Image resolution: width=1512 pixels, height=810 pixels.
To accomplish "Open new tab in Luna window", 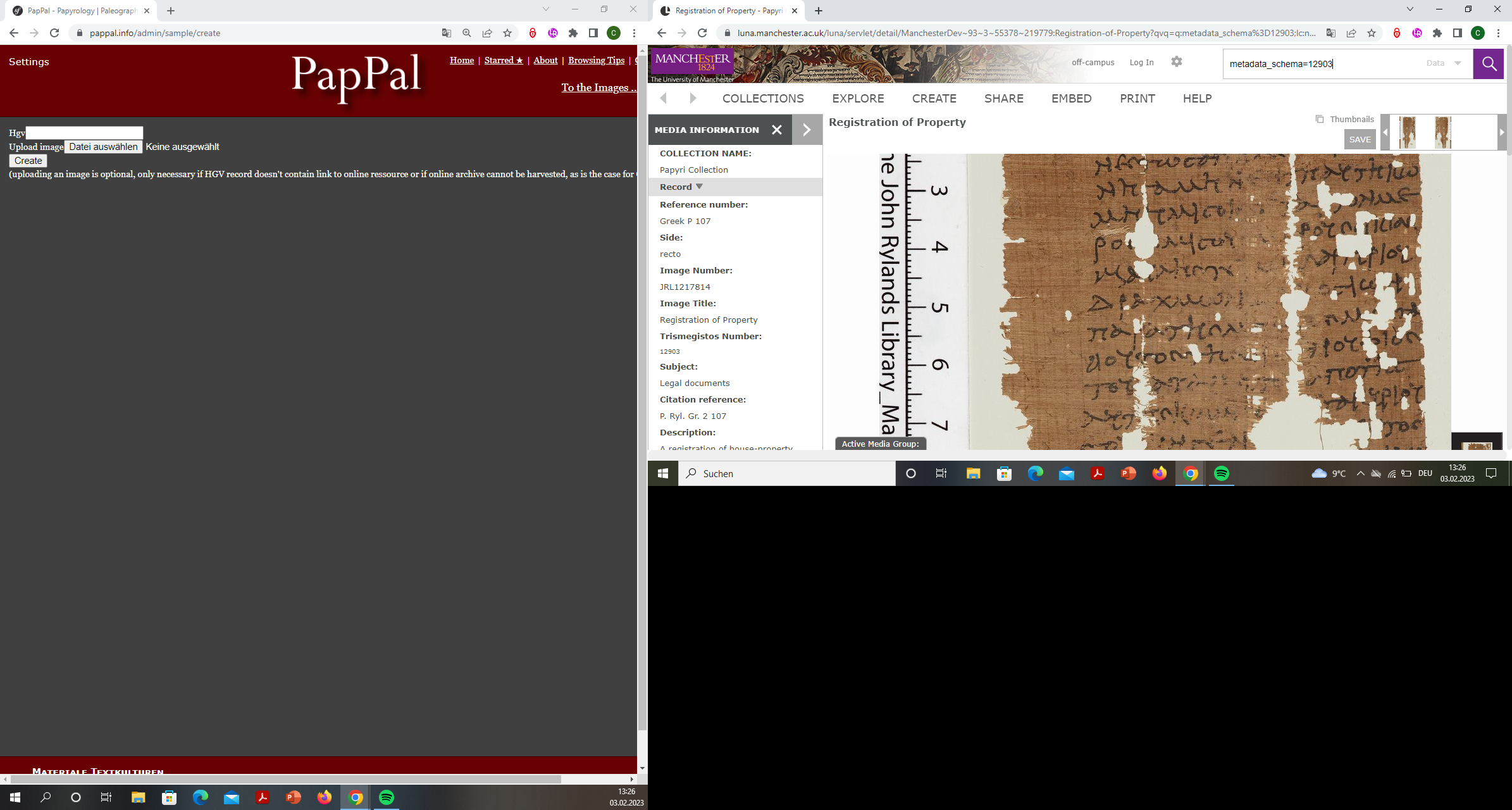I will tap(819, 11).
